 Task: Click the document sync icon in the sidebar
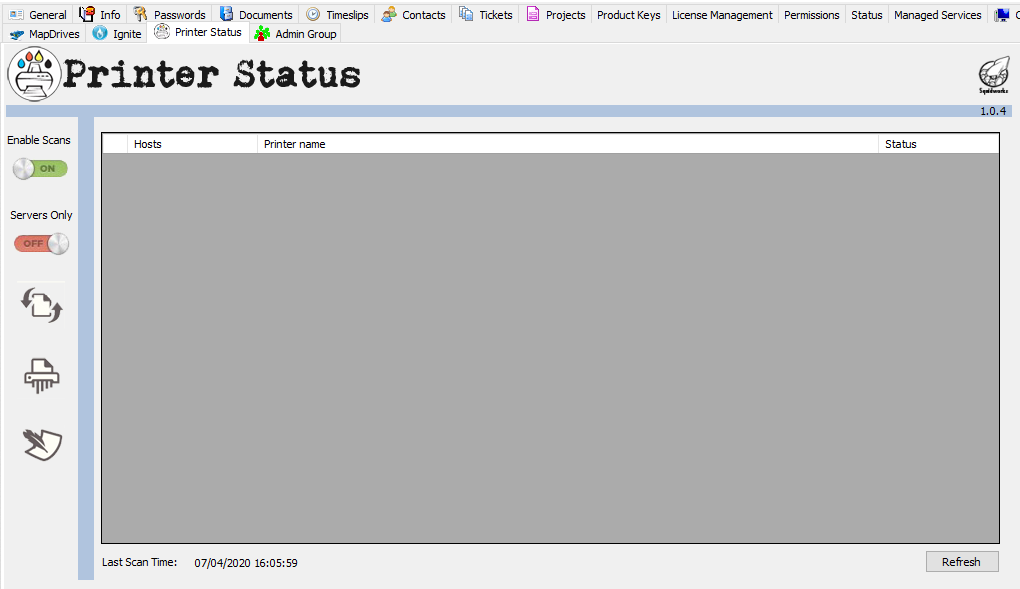pyautogui.click(x=40, y=305)
